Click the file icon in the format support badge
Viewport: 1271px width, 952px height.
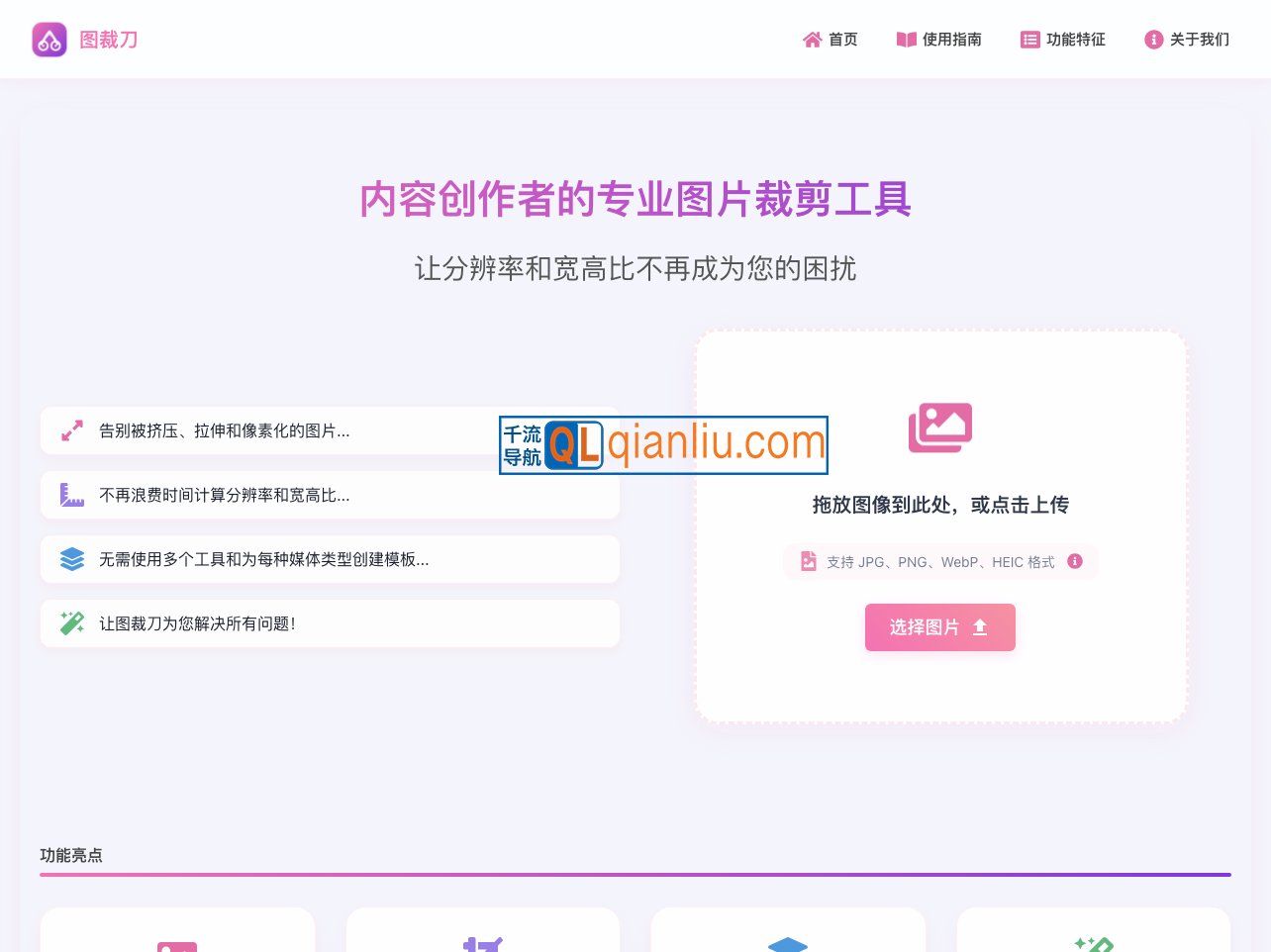[x=808, y=561]
